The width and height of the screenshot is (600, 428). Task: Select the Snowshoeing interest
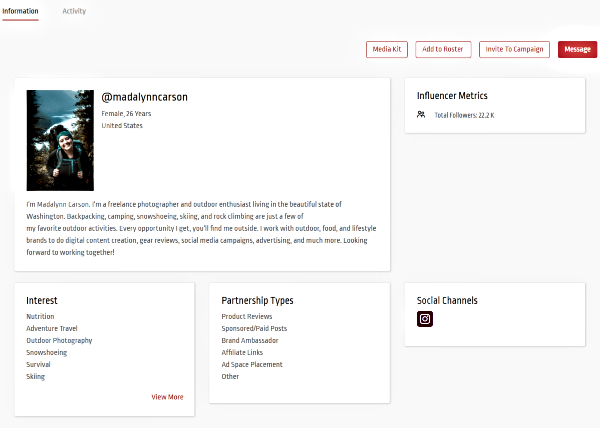click(47, 352)
